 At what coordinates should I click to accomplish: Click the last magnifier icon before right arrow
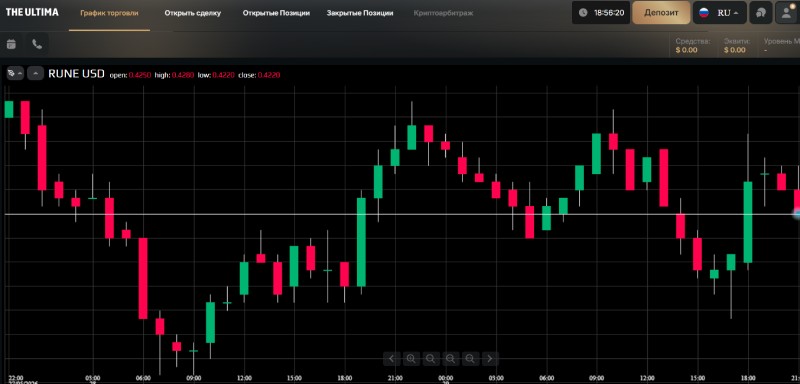tap(470, 359)
